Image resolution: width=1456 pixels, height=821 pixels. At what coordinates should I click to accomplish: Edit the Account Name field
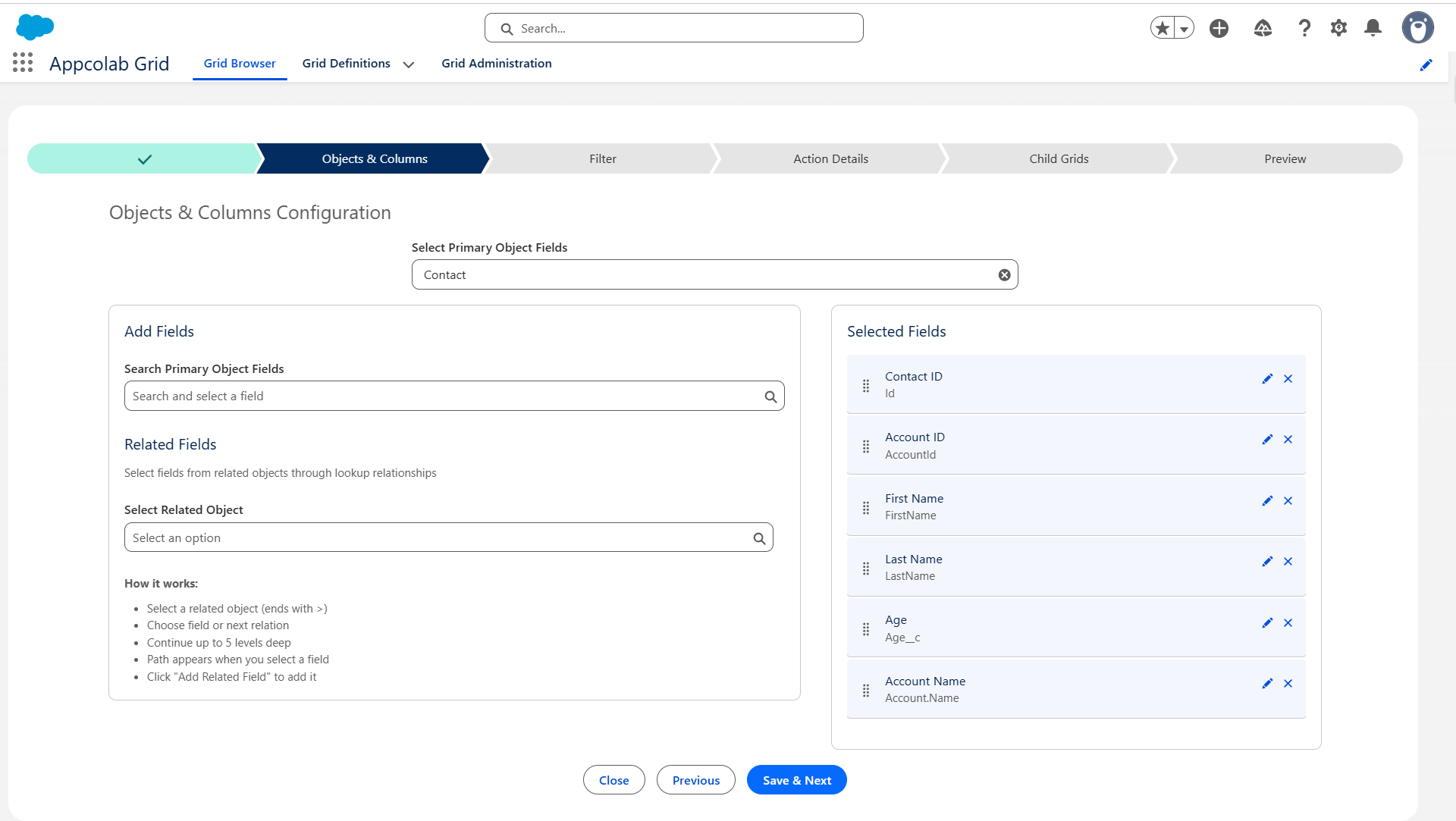pyautogui.click(x=1267, y=684)
